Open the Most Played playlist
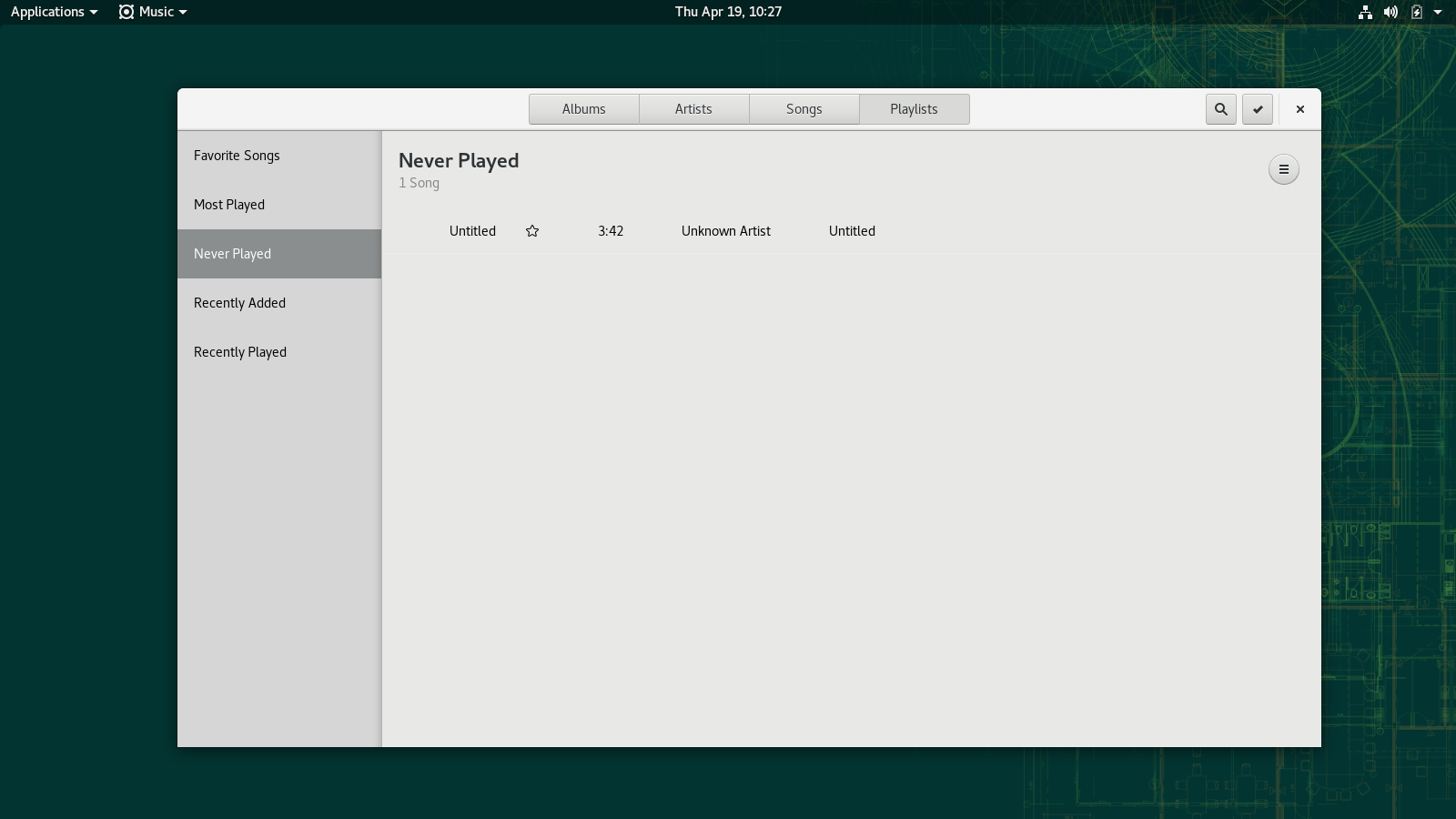 tap(229, 205)
